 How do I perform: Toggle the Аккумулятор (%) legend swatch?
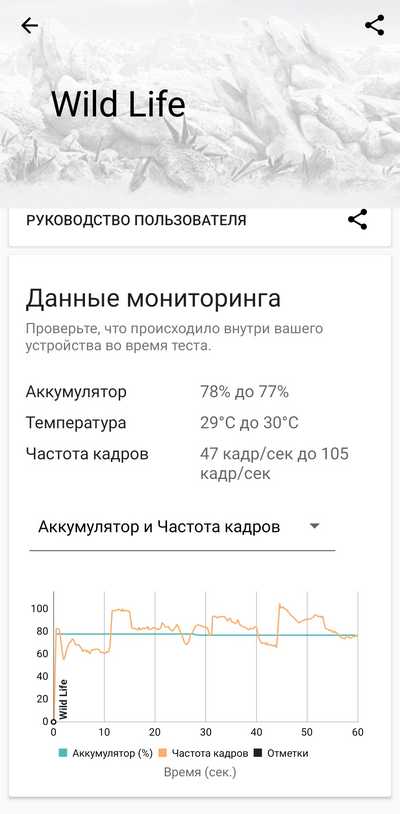(x=64, y=753)
